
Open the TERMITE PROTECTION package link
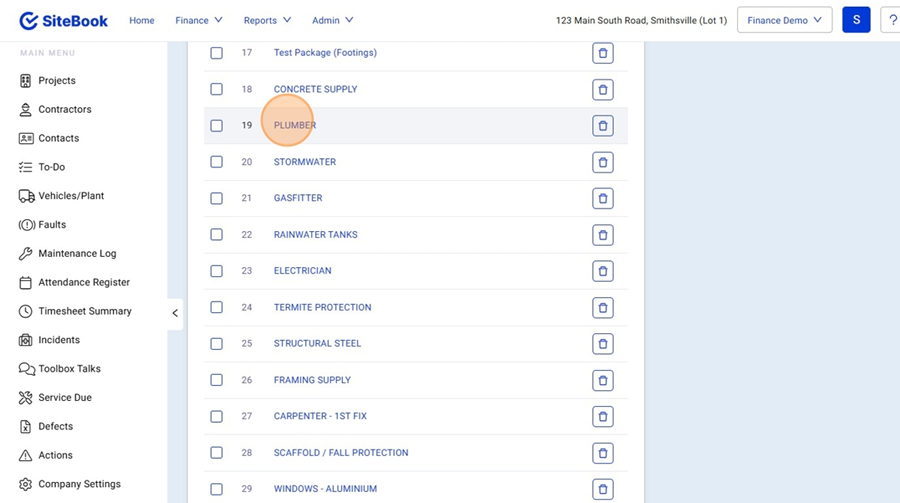[322, 307]
